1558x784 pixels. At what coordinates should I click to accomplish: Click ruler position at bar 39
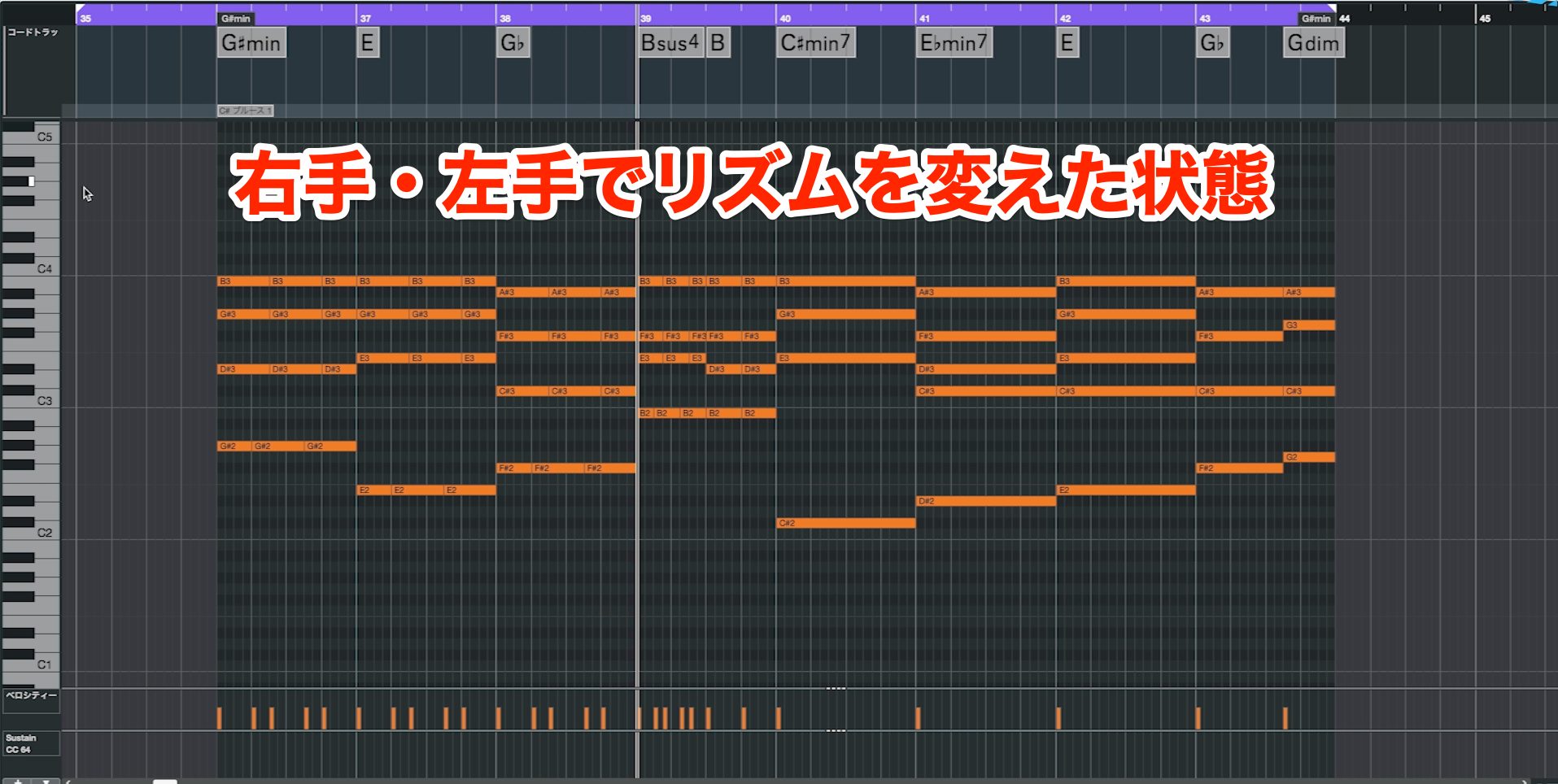point(645,18)
